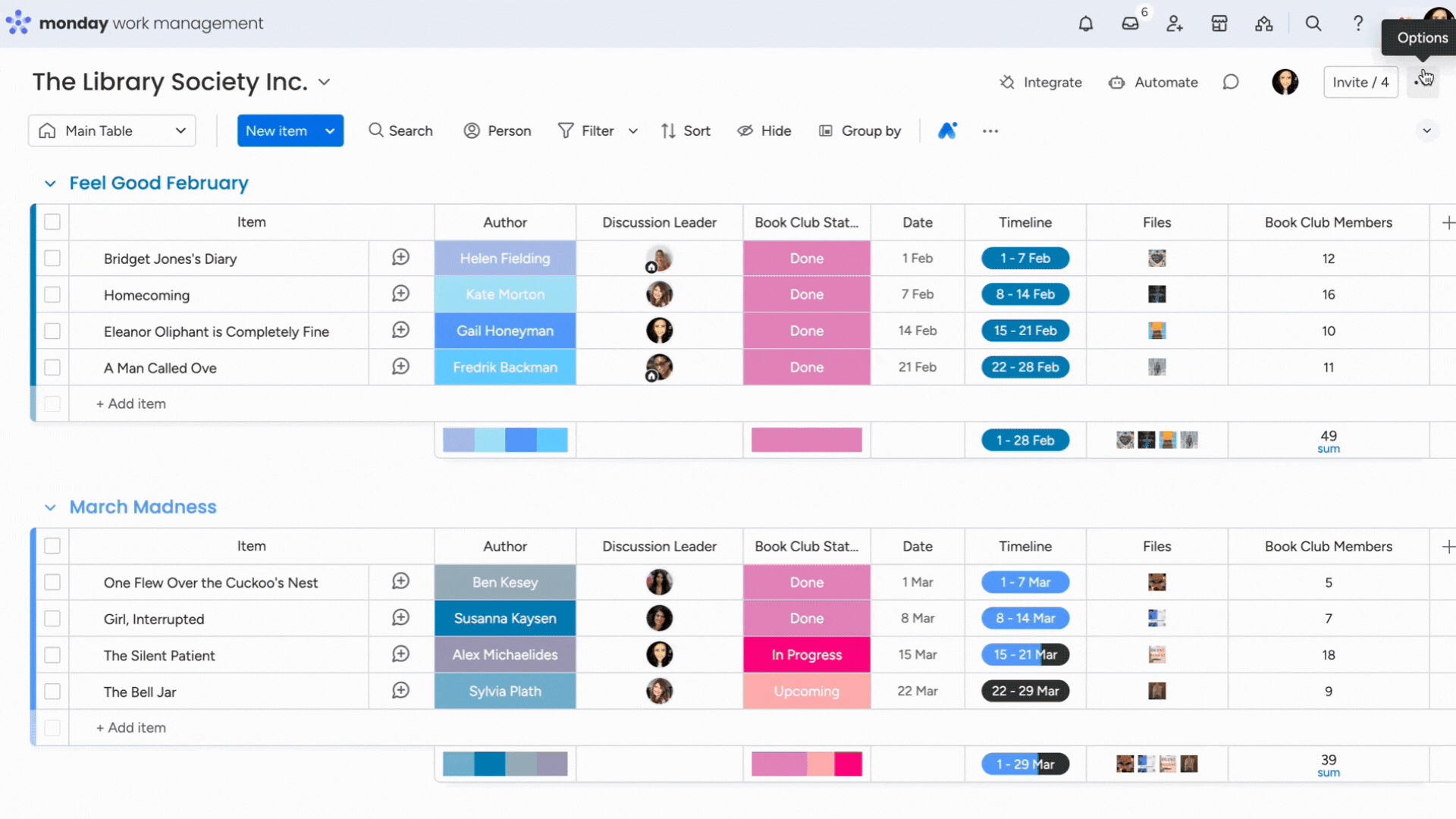Click the Invite / 4 button
Viewport: 1456px width, 819px height.
pos(1360,82)
